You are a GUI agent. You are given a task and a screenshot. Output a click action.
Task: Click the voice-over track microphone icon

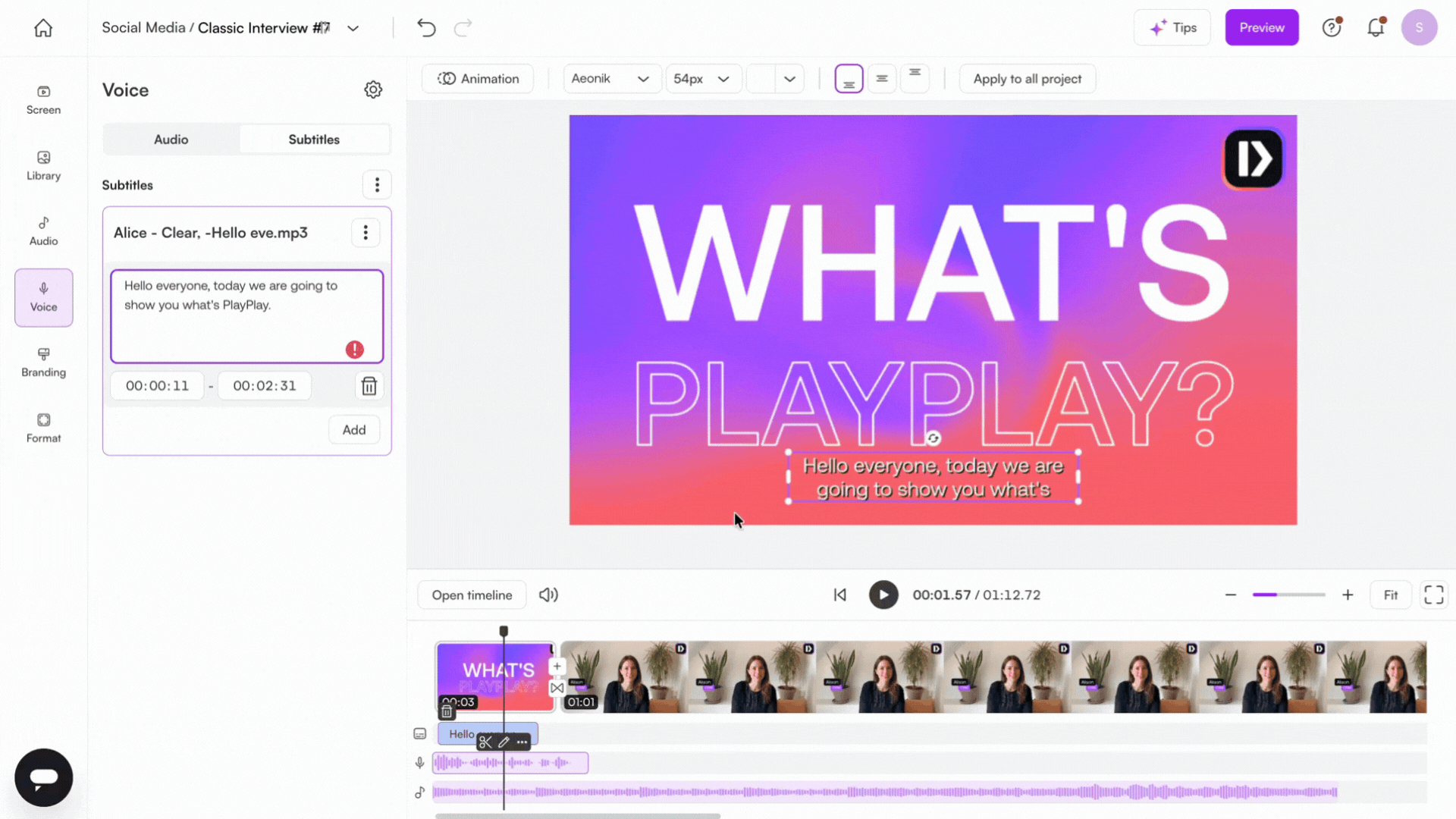(420, 763)
